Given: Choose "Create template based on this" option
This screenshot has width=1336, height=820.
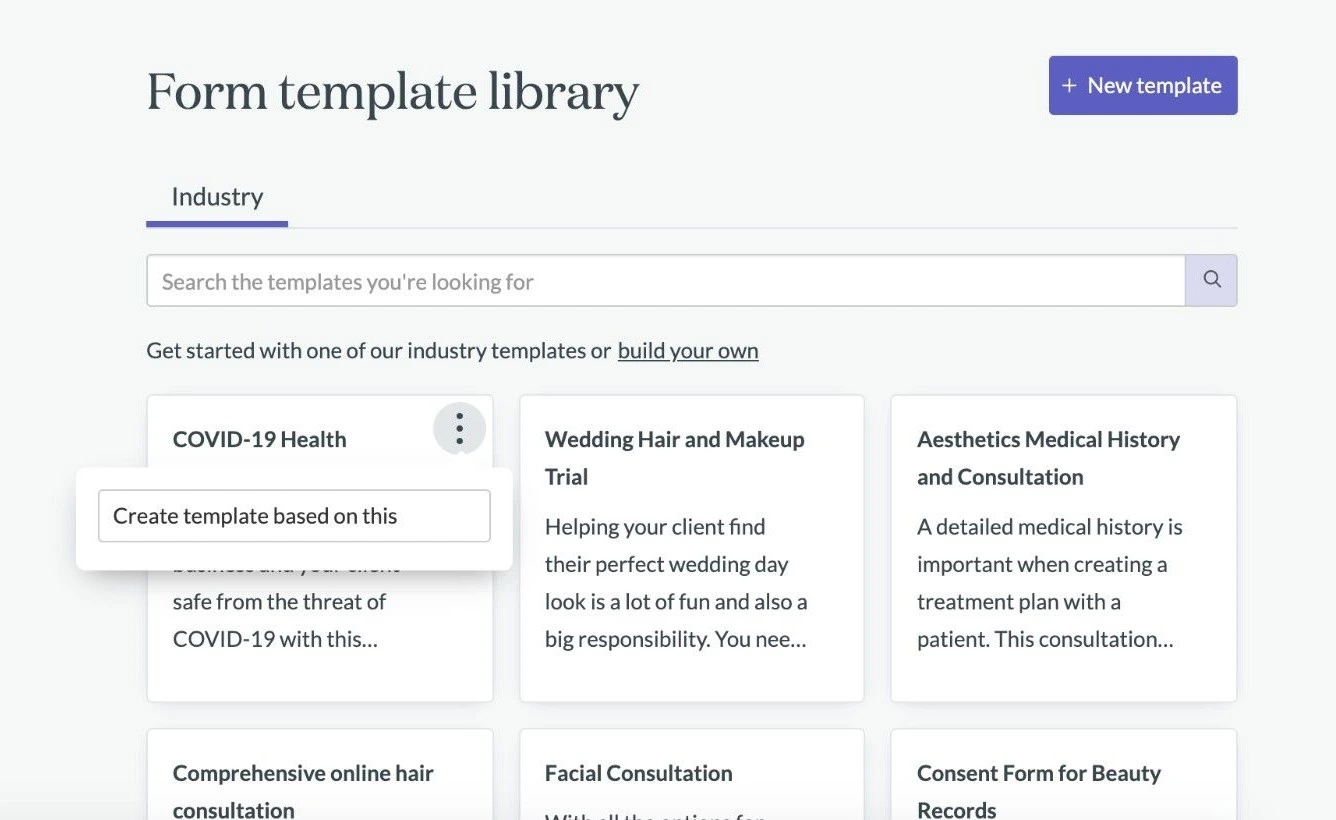Looking at the screenshot, I should click(x=294, y=516).
